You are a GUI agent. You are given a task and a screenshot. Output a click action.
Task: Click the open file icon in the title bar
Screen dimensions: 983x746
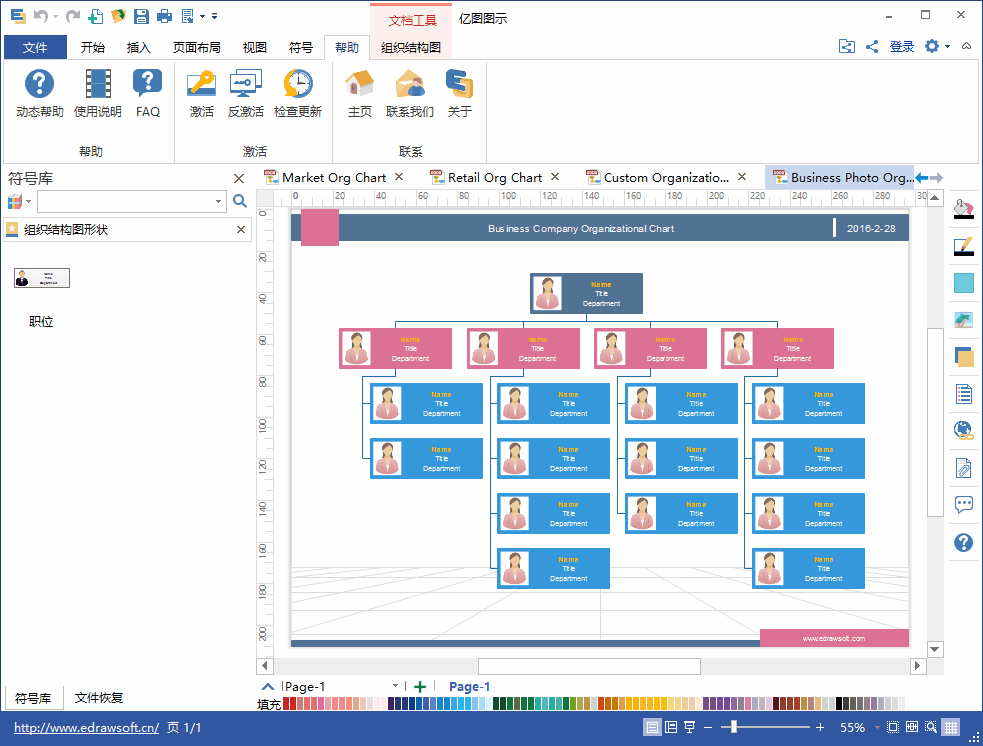[118, 16]
